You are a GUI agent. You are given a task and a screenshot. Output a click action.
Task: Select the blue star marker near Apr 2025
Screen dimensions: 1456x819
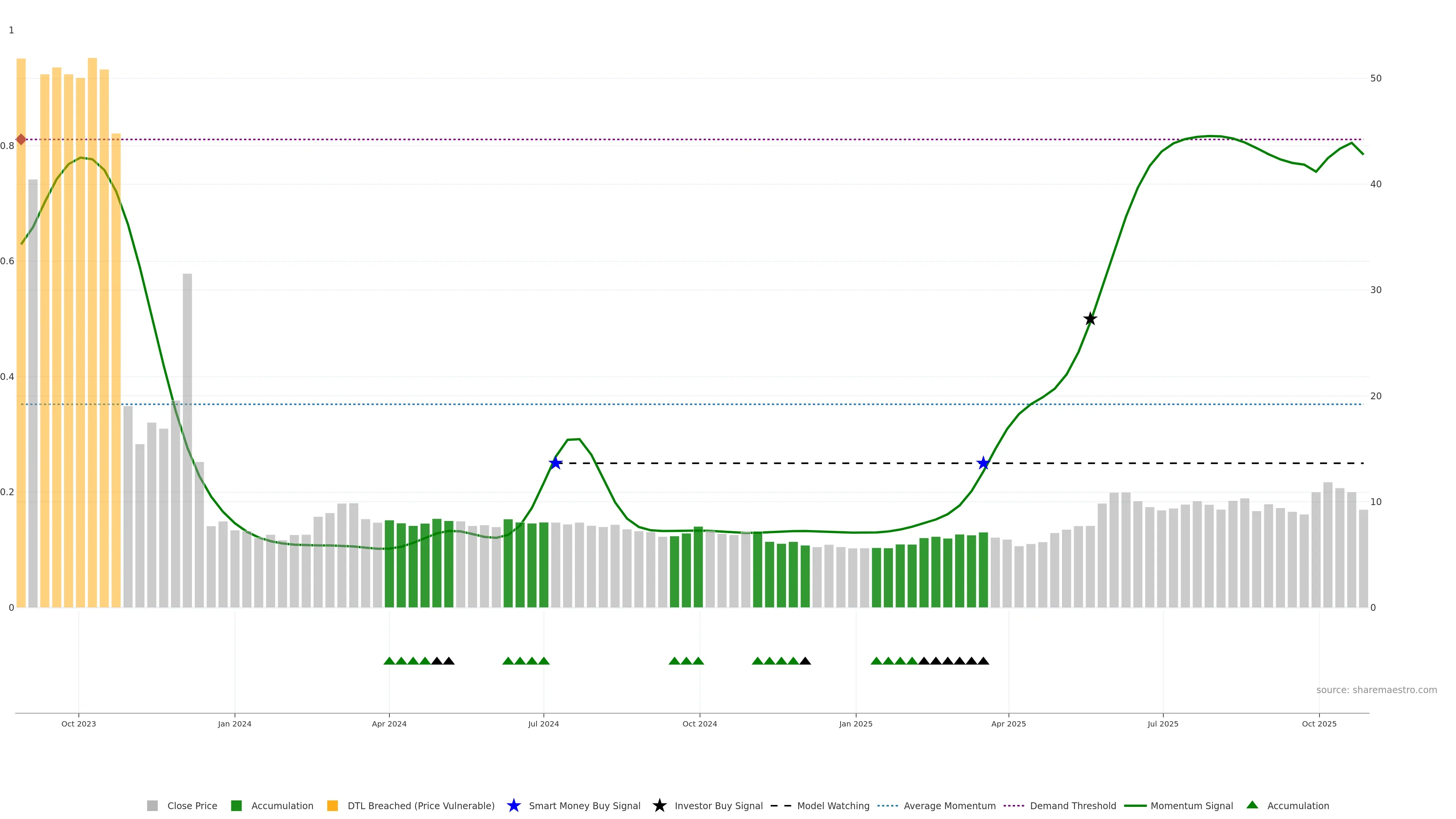tap(983, 463)
